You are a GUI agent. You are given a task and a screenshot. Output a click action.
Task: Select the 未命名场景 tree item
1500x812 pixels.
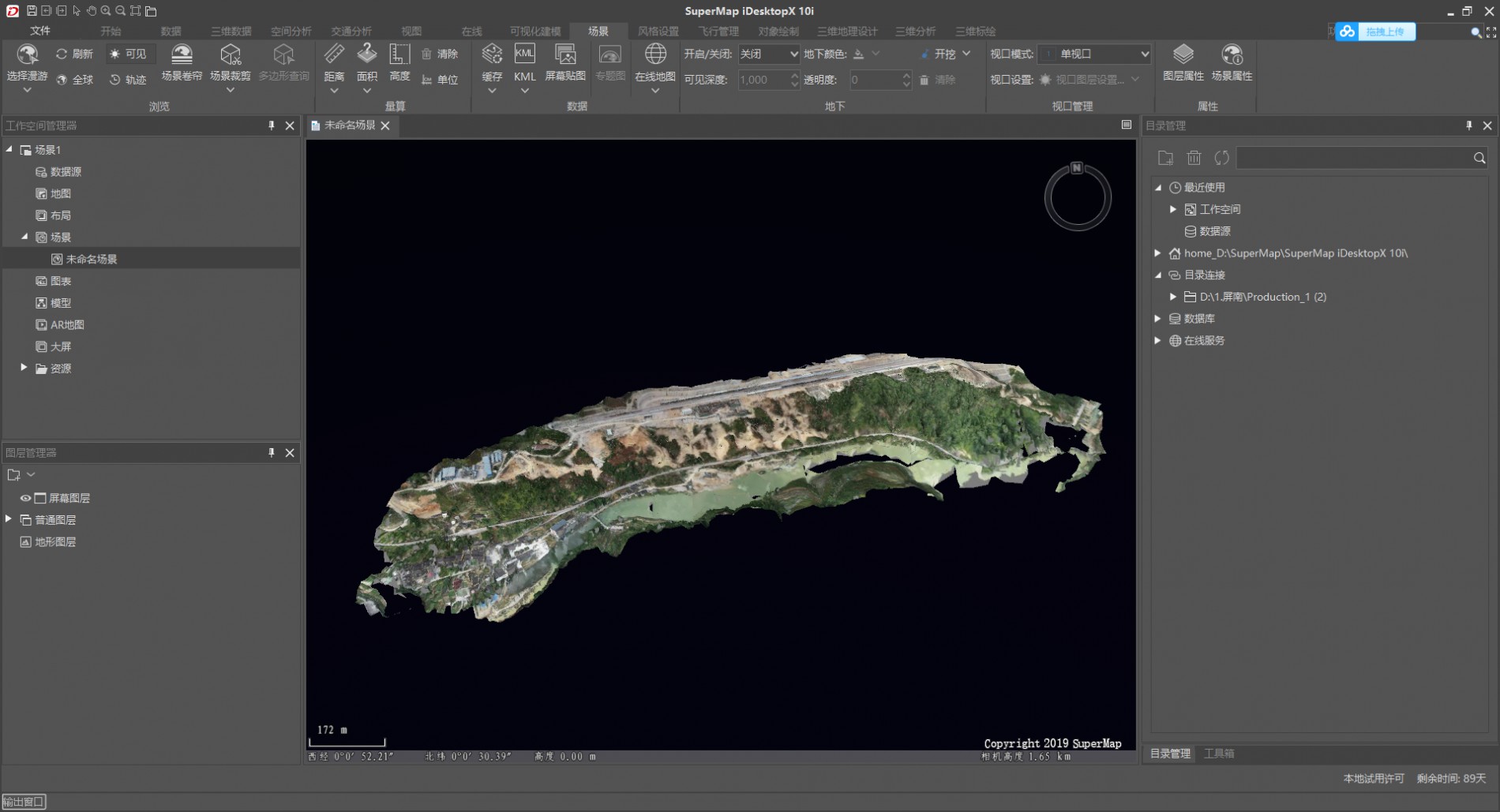point(92,259)
